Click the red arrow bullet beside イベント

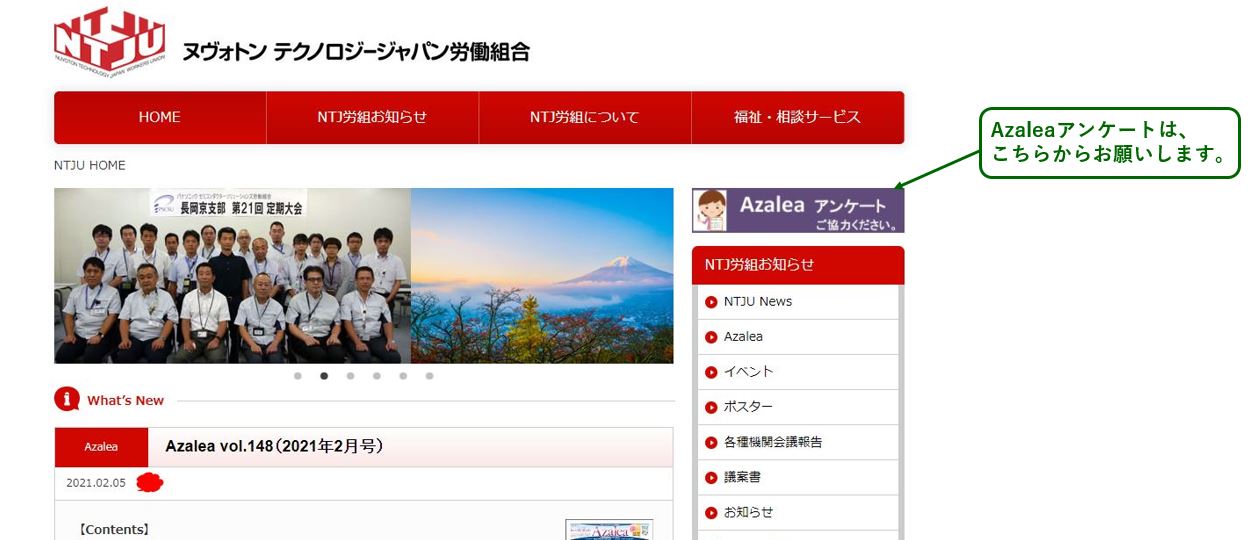(711, 372)
